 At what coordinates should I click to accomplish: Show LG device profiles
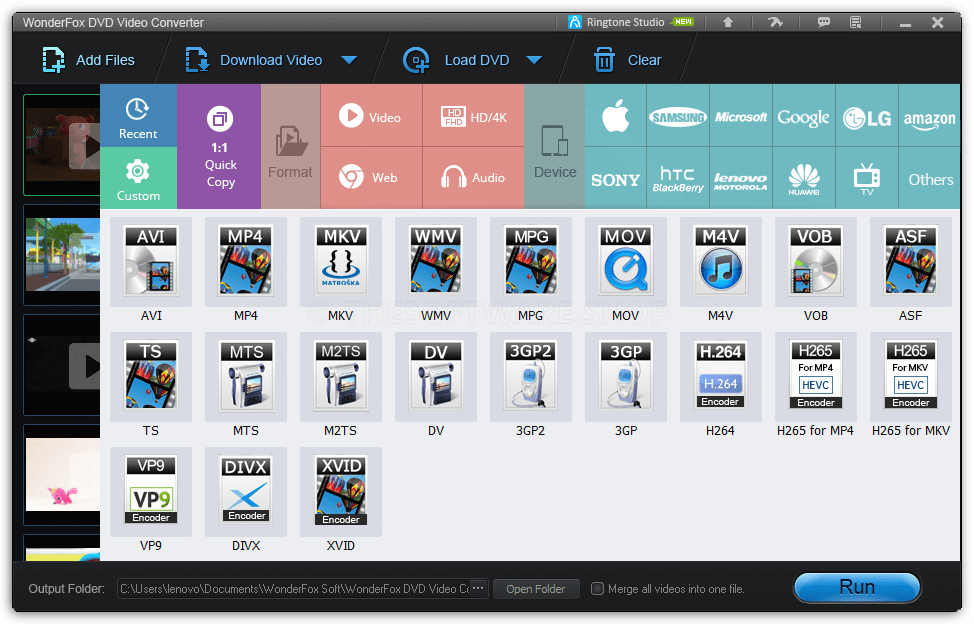pos(867,116)
